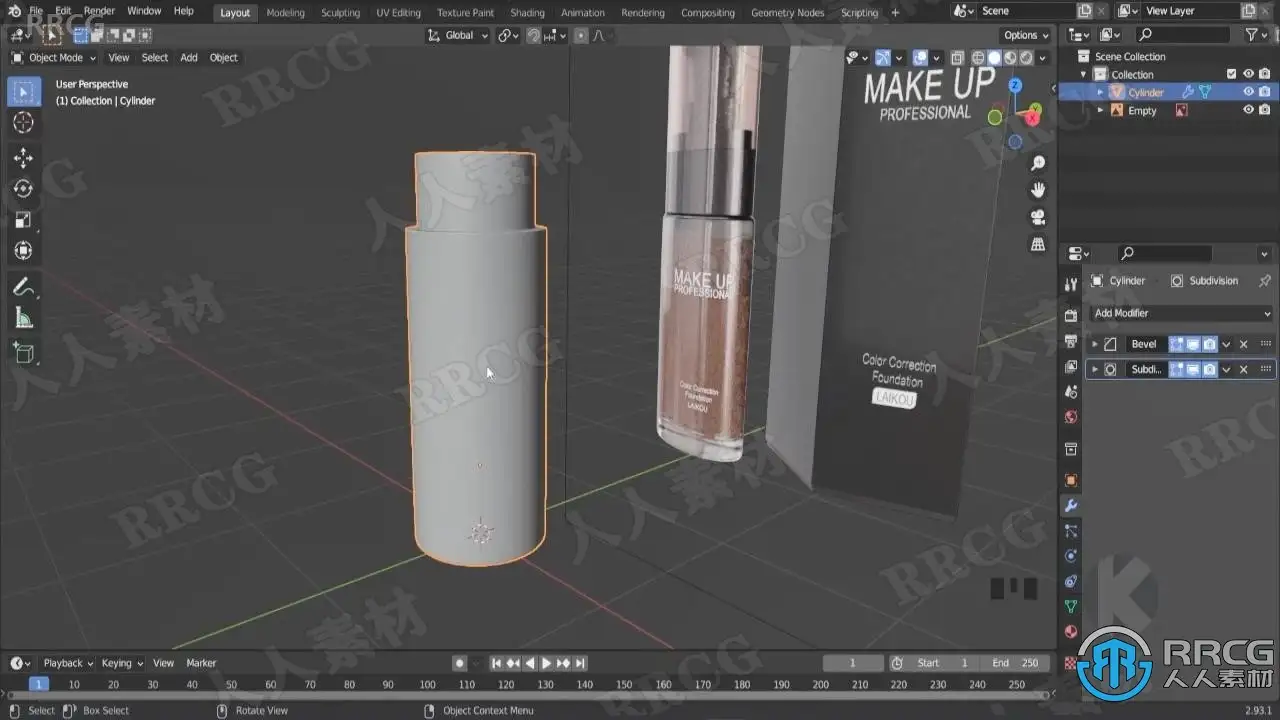Expand the Bevel modifier panel

point(1095,344)
